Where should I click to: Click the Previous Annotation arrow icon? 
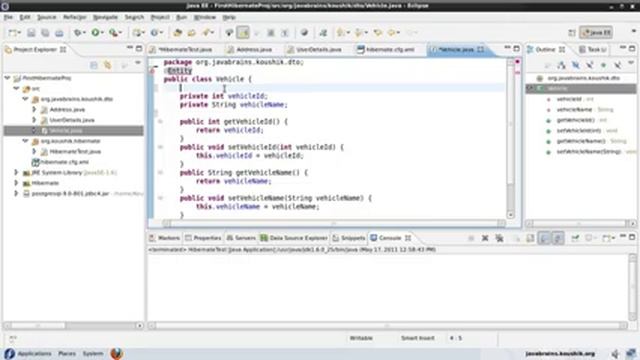359,32
